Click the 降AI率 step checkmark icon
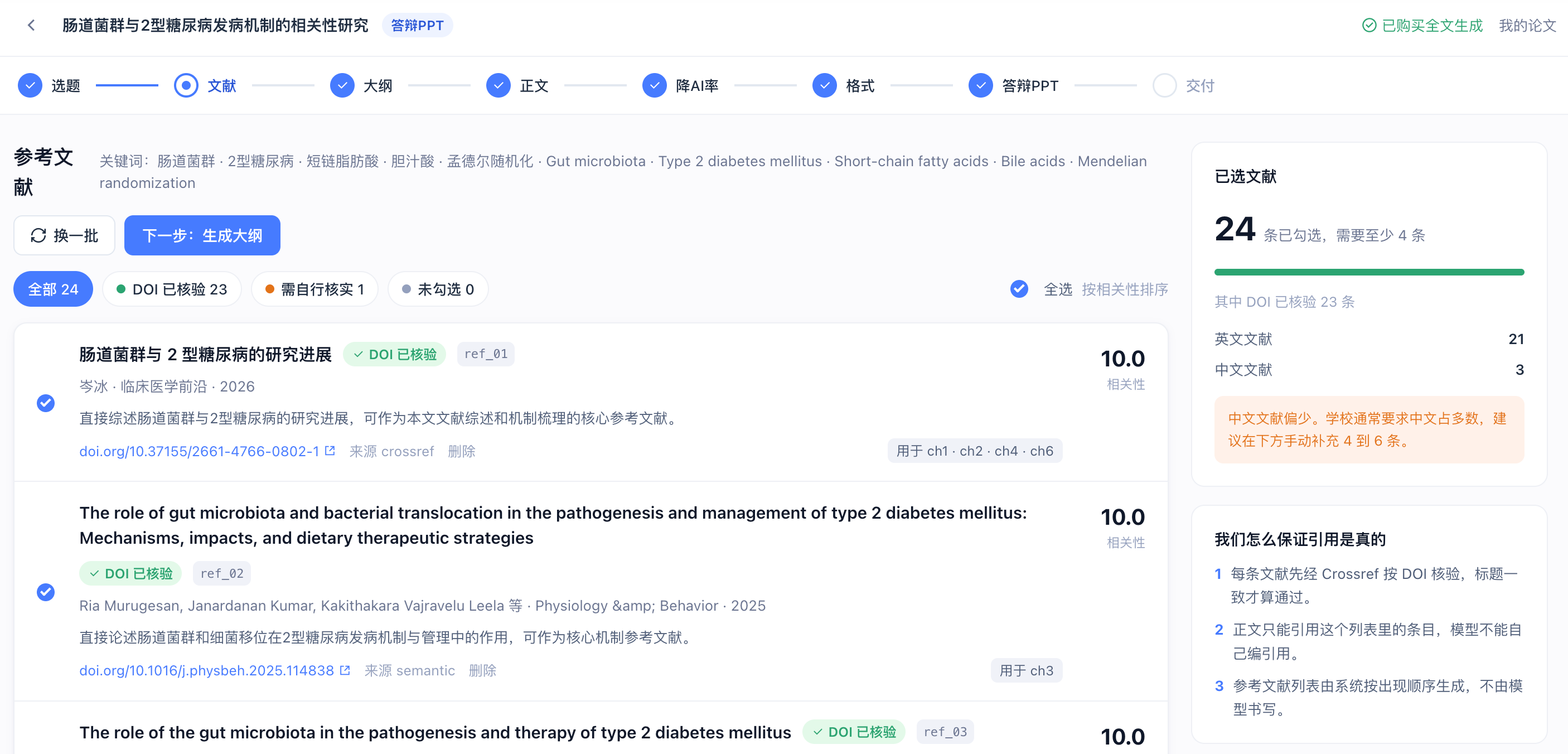The image size is (1568, 754). point(654,86)
